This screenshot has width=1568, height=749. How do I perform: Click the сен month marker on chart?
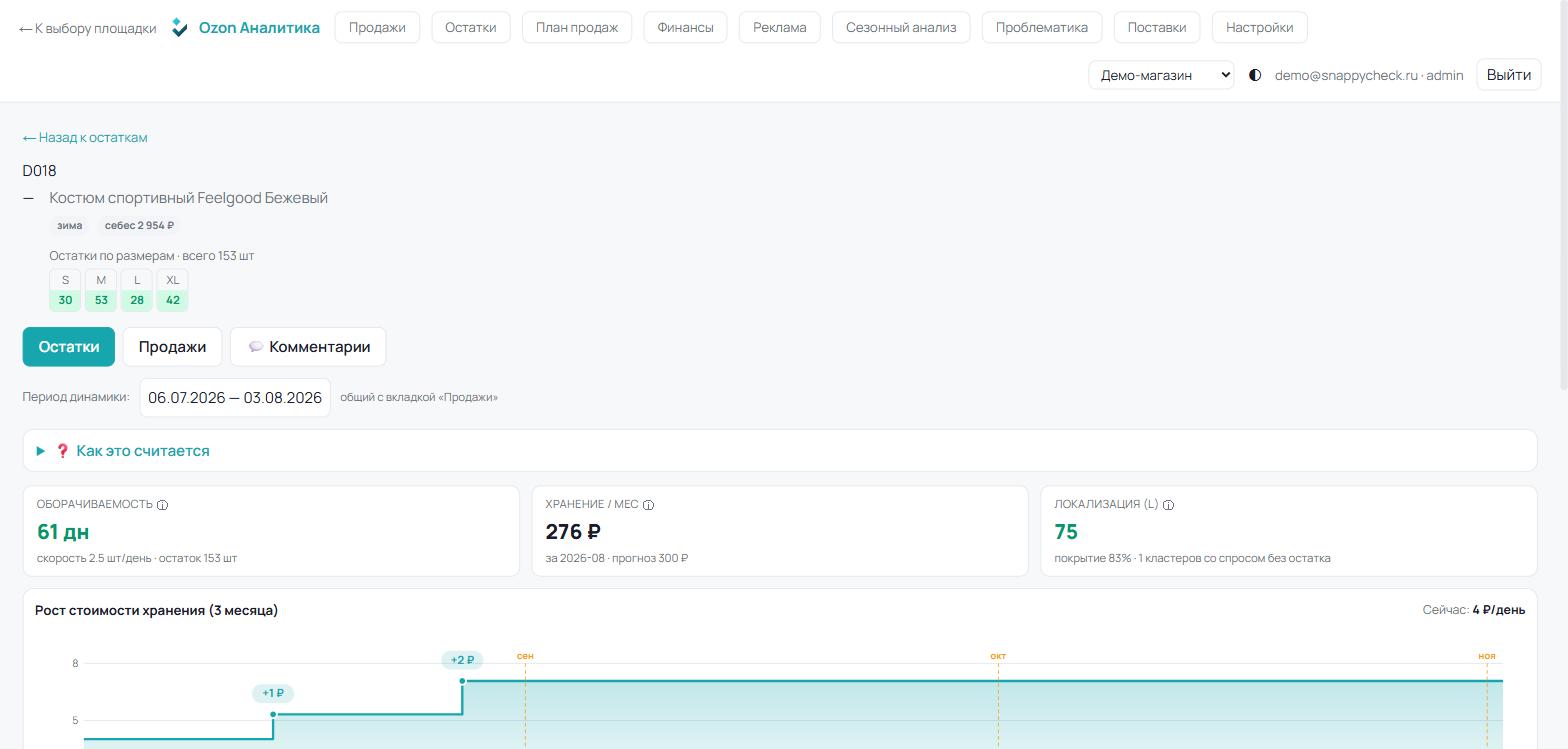(x=525, y=656)
